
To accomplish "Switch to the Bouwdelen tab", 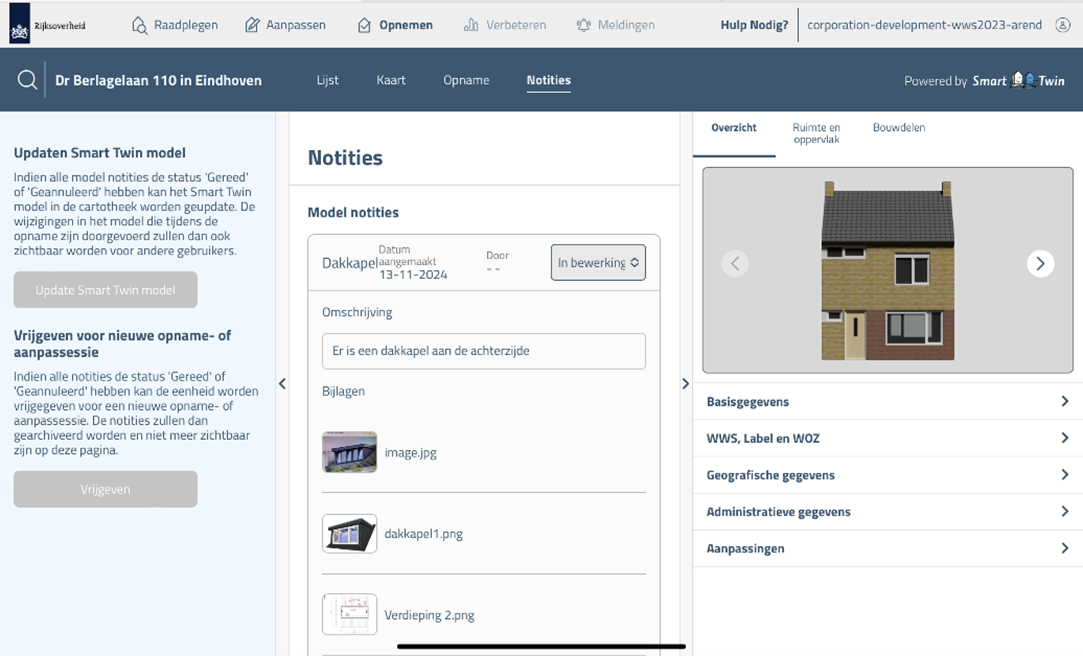I will [898, 128].
